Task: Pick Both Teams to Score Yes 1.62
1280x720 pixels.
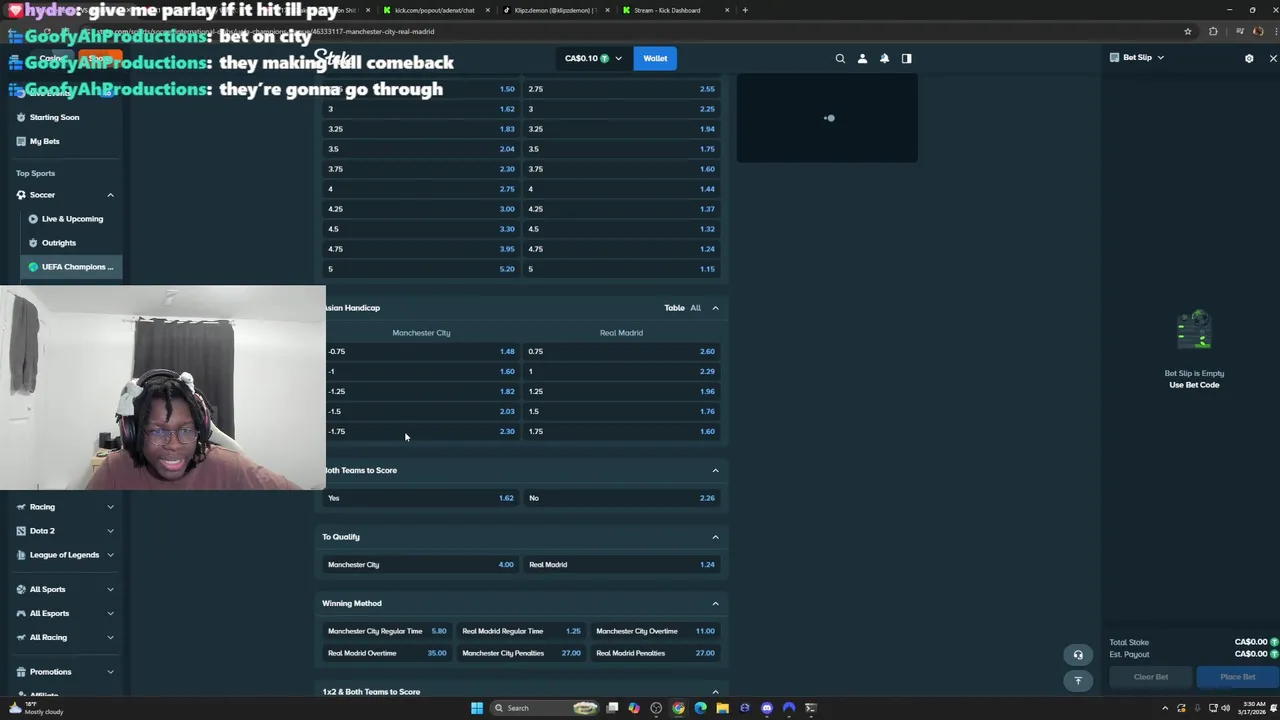Action: 421,498
